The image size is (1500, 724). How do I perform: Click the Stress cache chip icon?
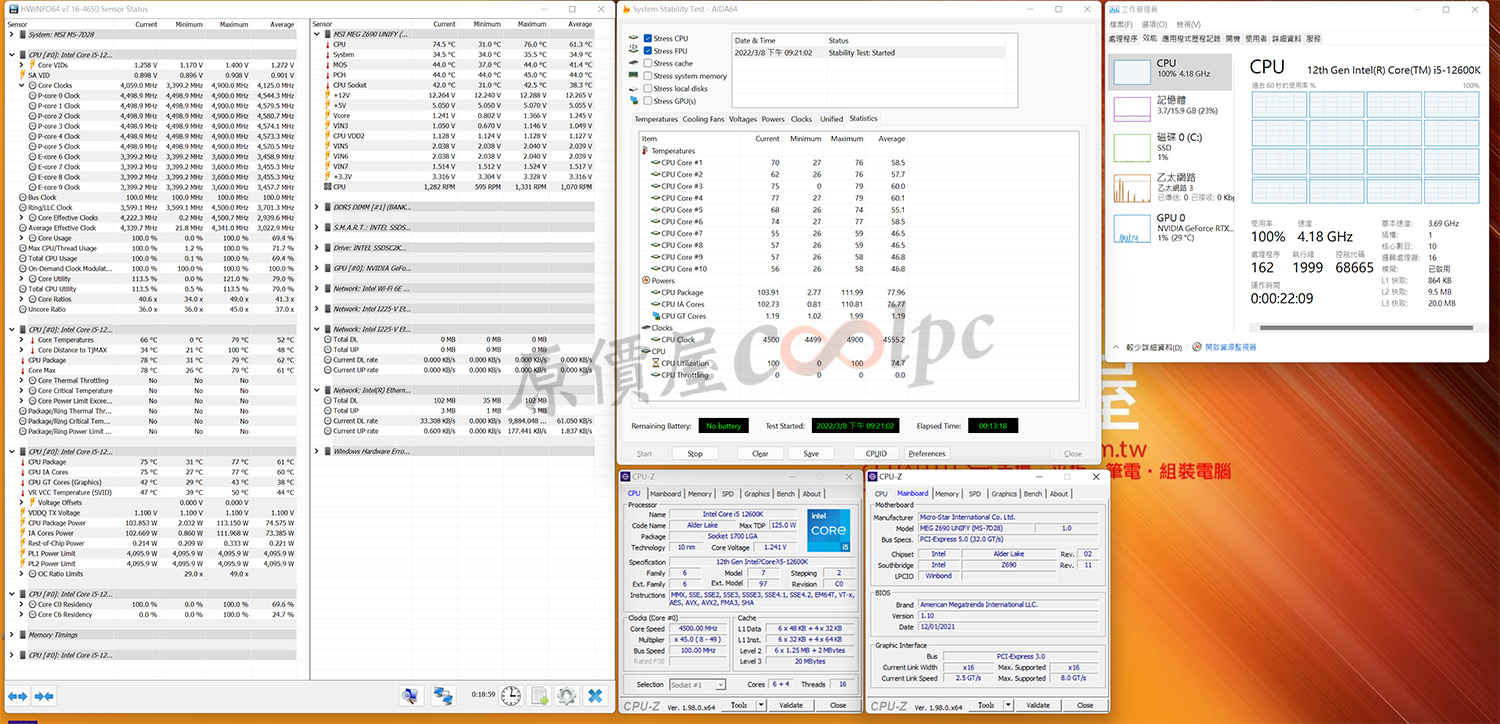[x=633, y=63]
